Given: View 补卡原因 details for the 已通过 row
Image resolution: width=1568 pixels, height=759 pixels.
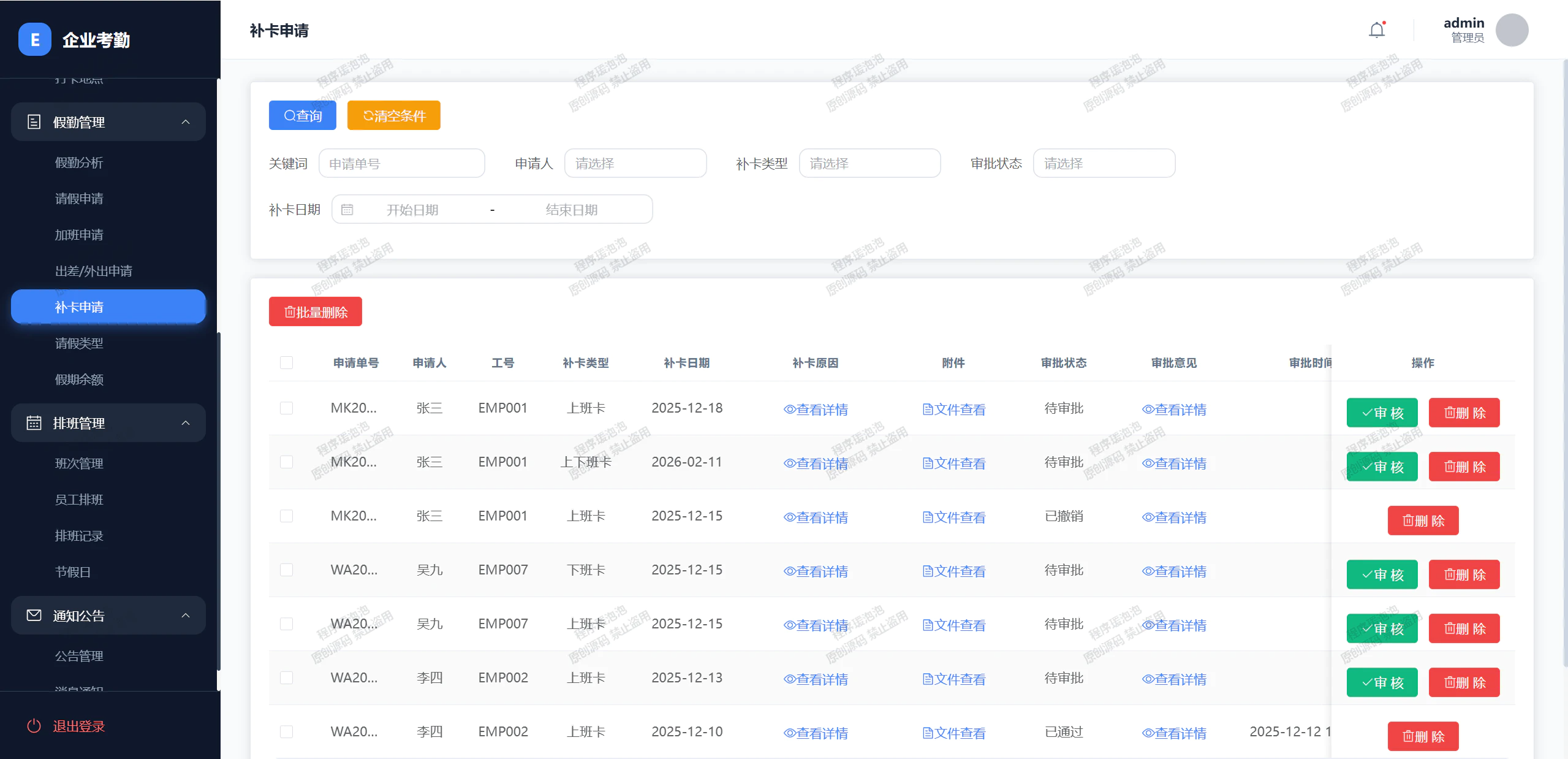Looking at the screenshot, I should pos(816,733).
